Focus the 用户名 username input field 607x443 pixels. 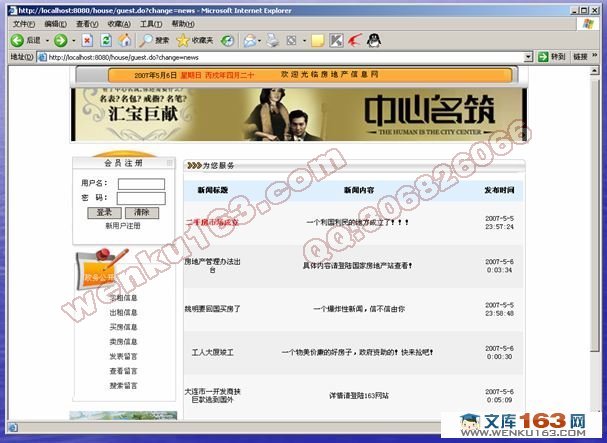[x=141, y=184]
